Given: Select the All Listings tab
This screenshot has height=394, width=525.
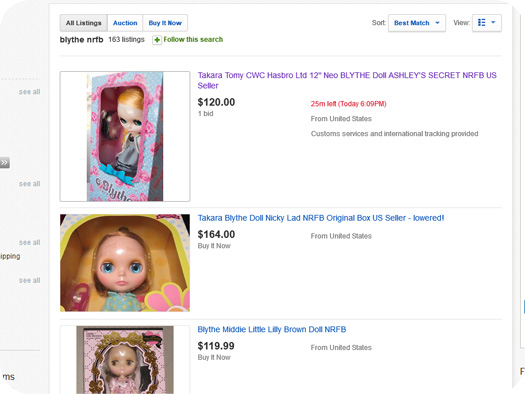Looking at the screenshot, I should pos(84,23).
